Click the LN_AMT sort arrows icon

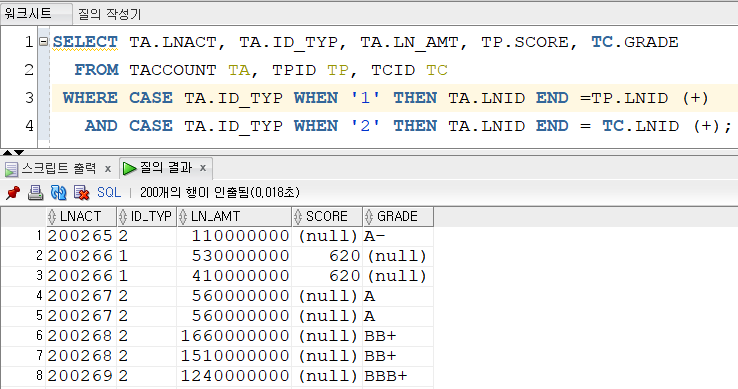click(x=183, y=217)
